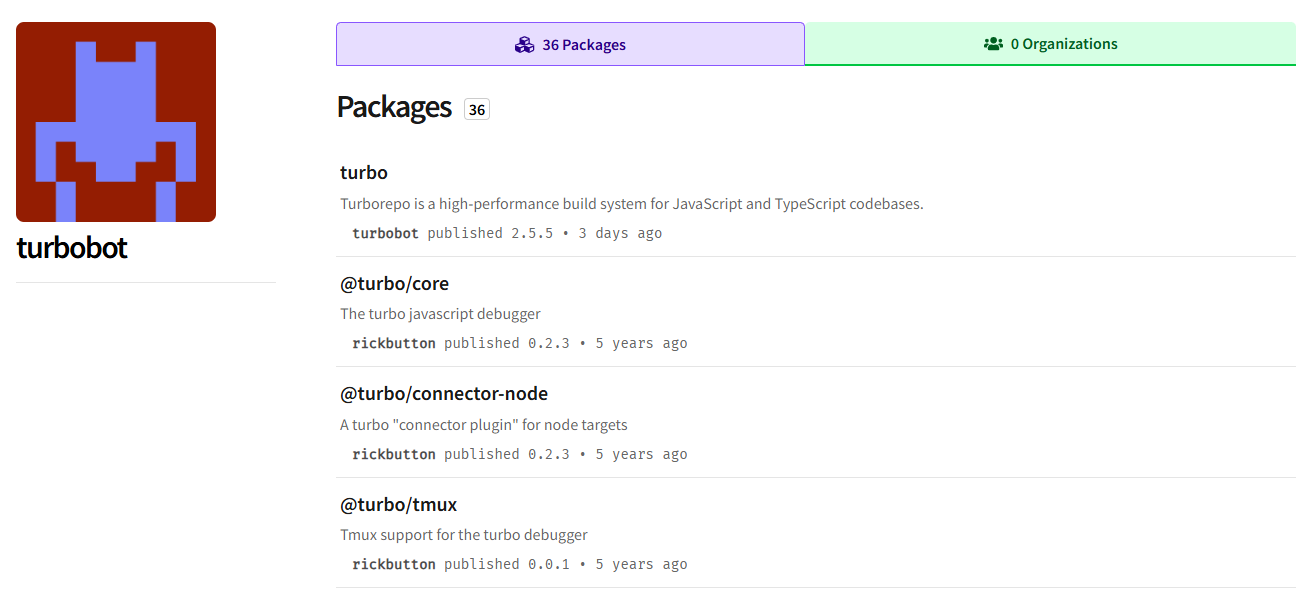
Task: Visit turbobot publisher link under turbo
Action: pos(386,233)
